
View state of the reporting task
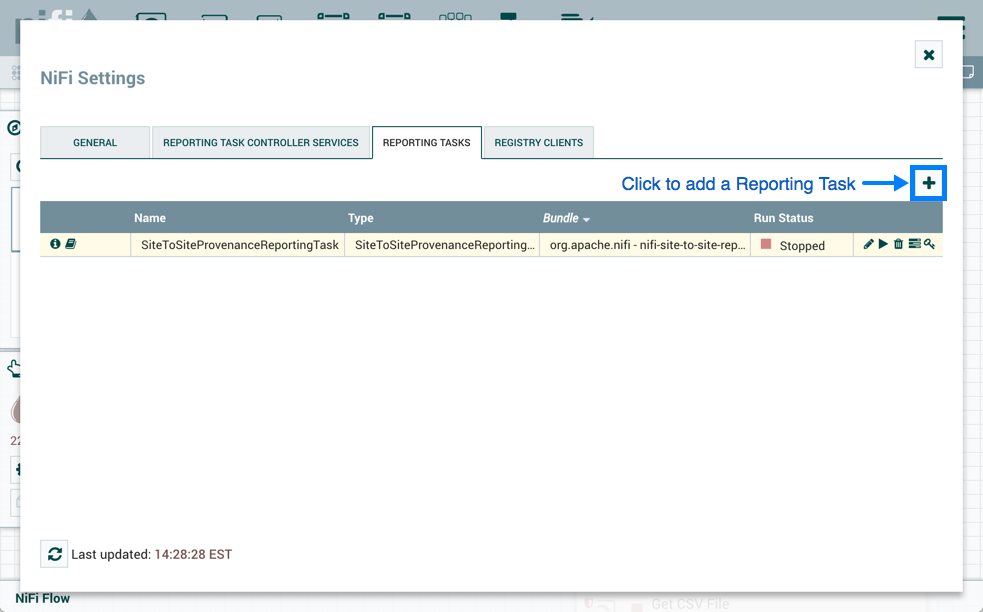click(914, 244)
